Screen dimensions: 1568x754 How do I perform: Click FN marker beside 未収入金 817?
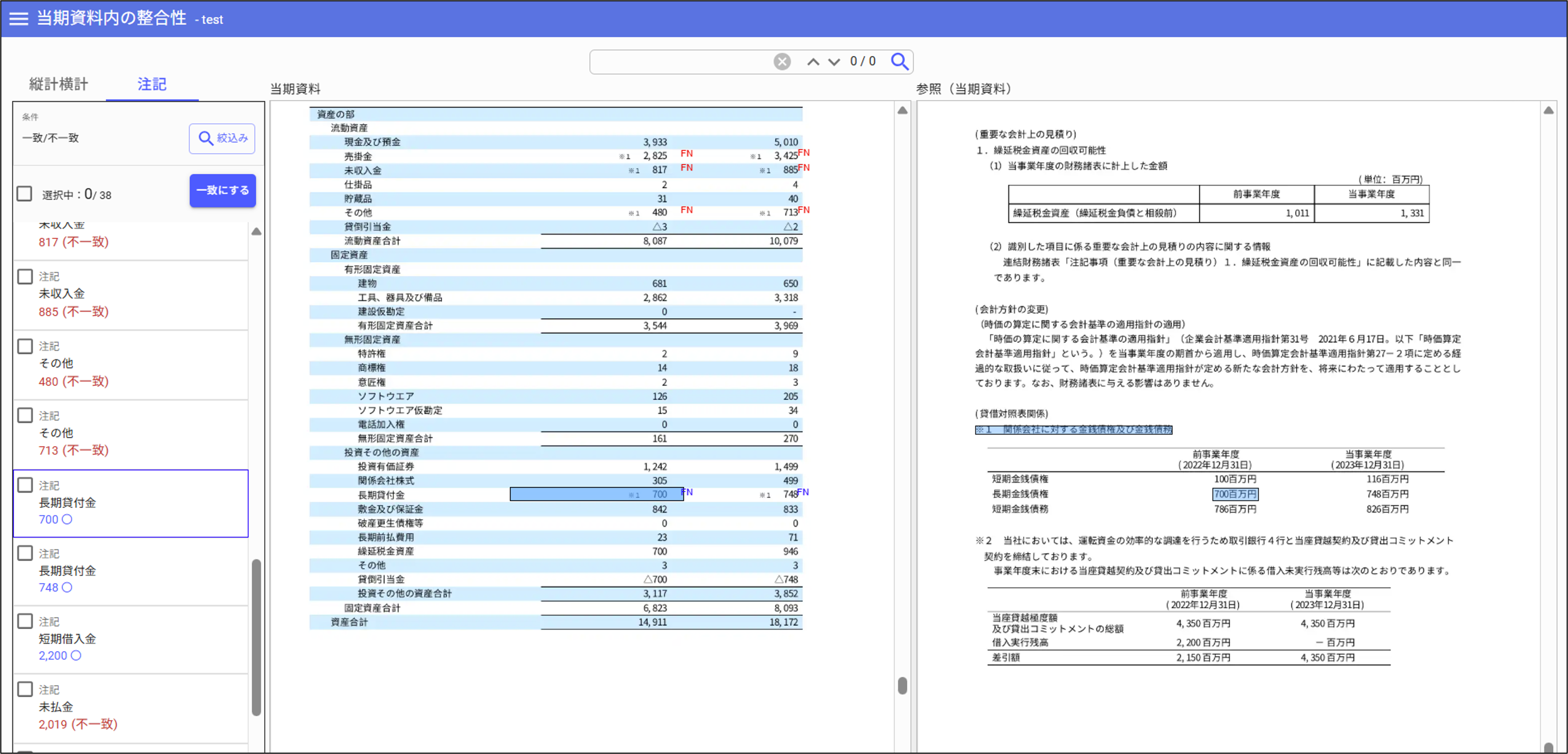[x=686, y=168]
